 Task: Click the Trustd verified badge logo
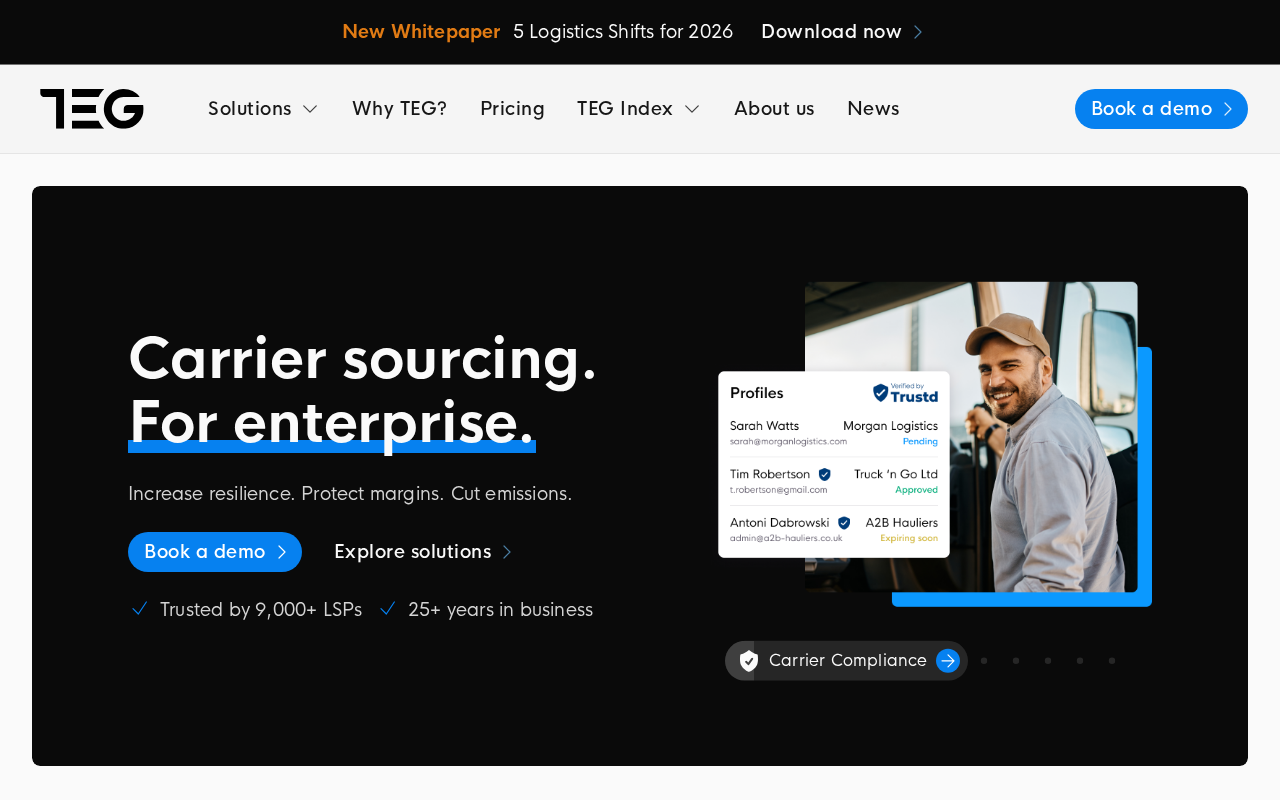tap(905, 393)
